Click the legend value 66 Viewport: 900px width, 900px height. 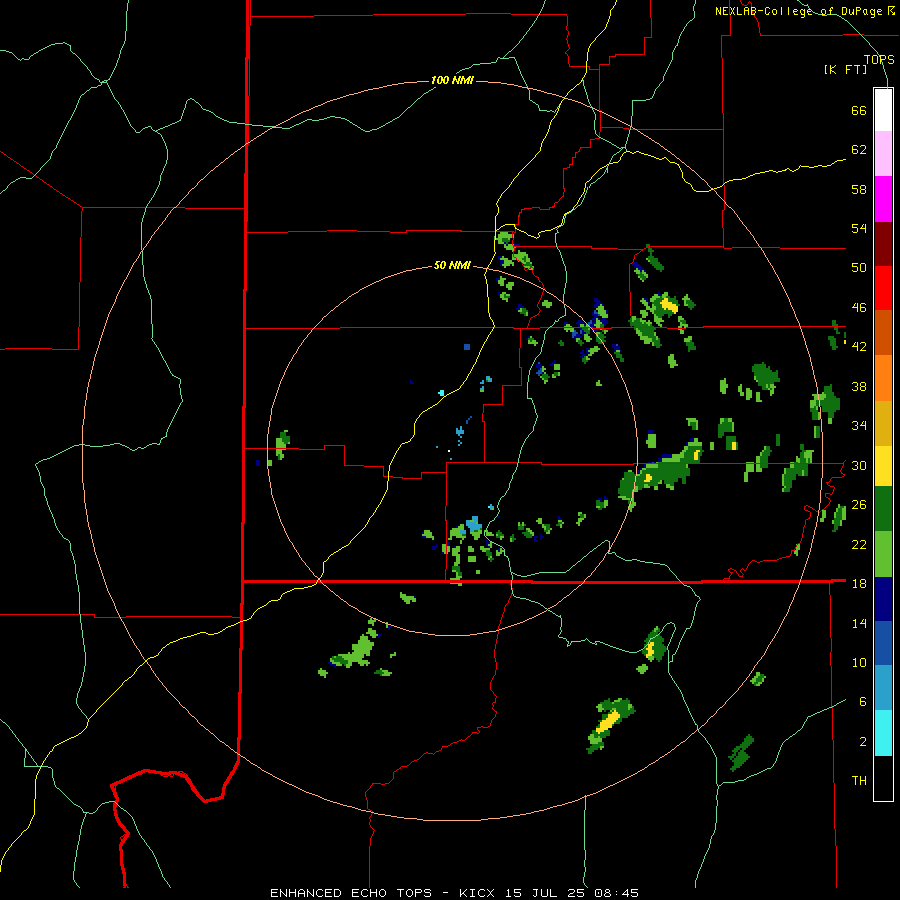[859, 111]
